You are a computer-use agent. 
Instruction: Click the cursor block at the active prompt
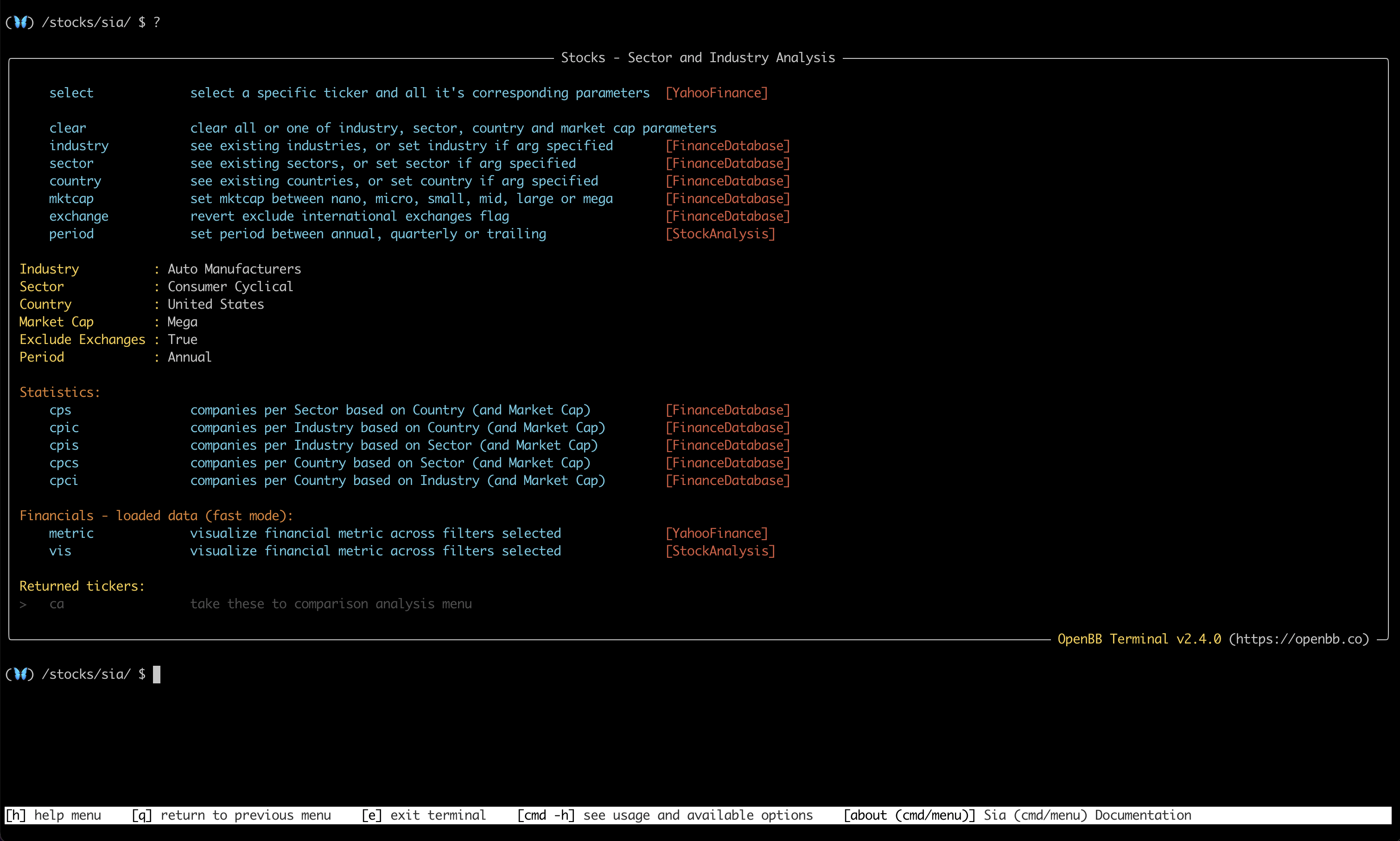tap(157, 675)
